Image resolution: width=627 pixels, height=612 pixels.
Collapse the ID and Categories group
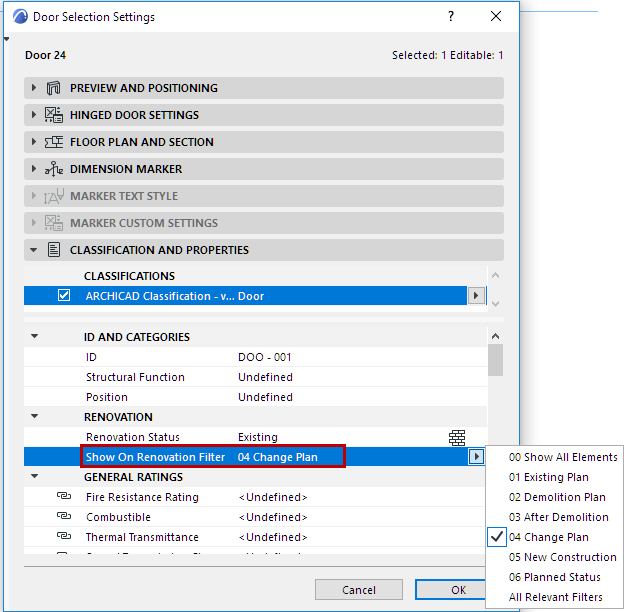[35, 336]
